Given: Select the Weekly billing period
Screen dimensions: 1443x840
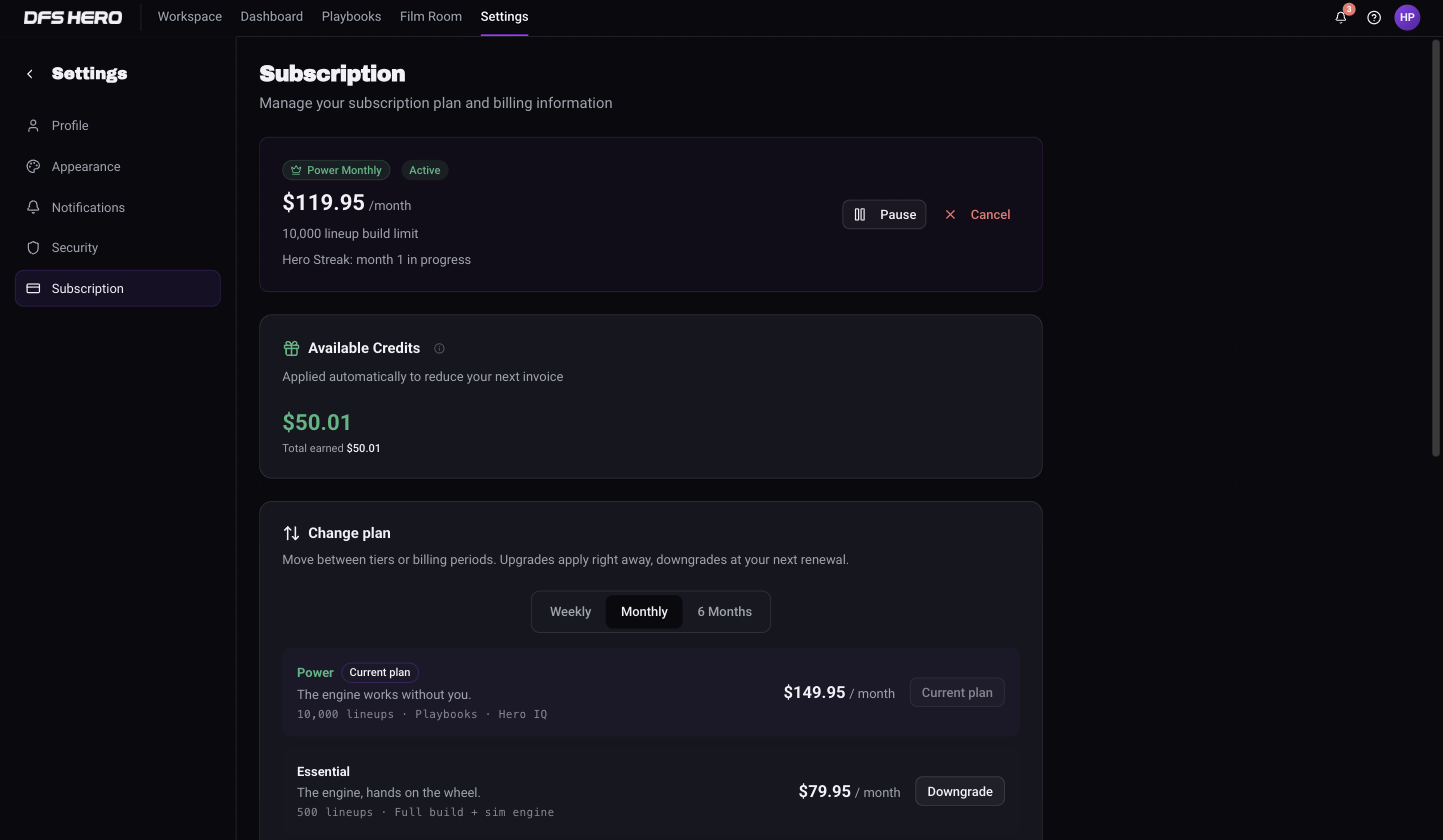Looking at the screenshot, I should 570,612.
